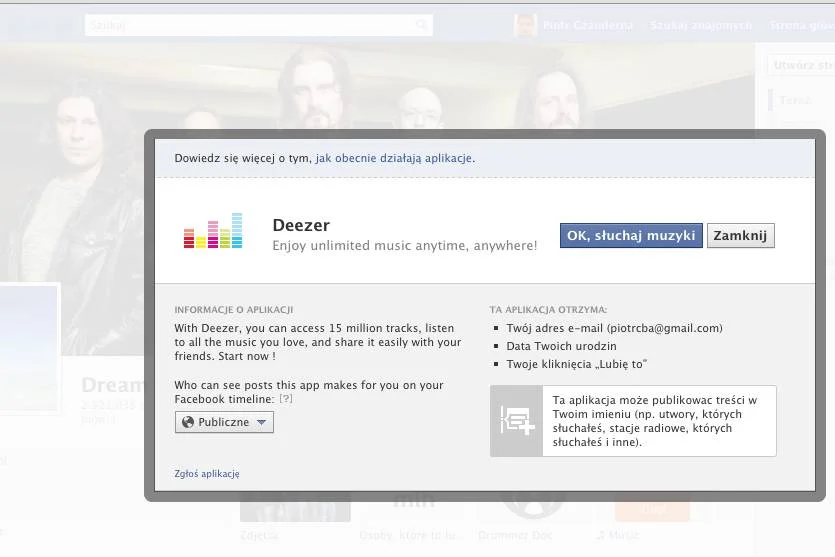This screenshot has height=557, width=835.
Task: Click the Zamknij button
Action: [740, 235]
